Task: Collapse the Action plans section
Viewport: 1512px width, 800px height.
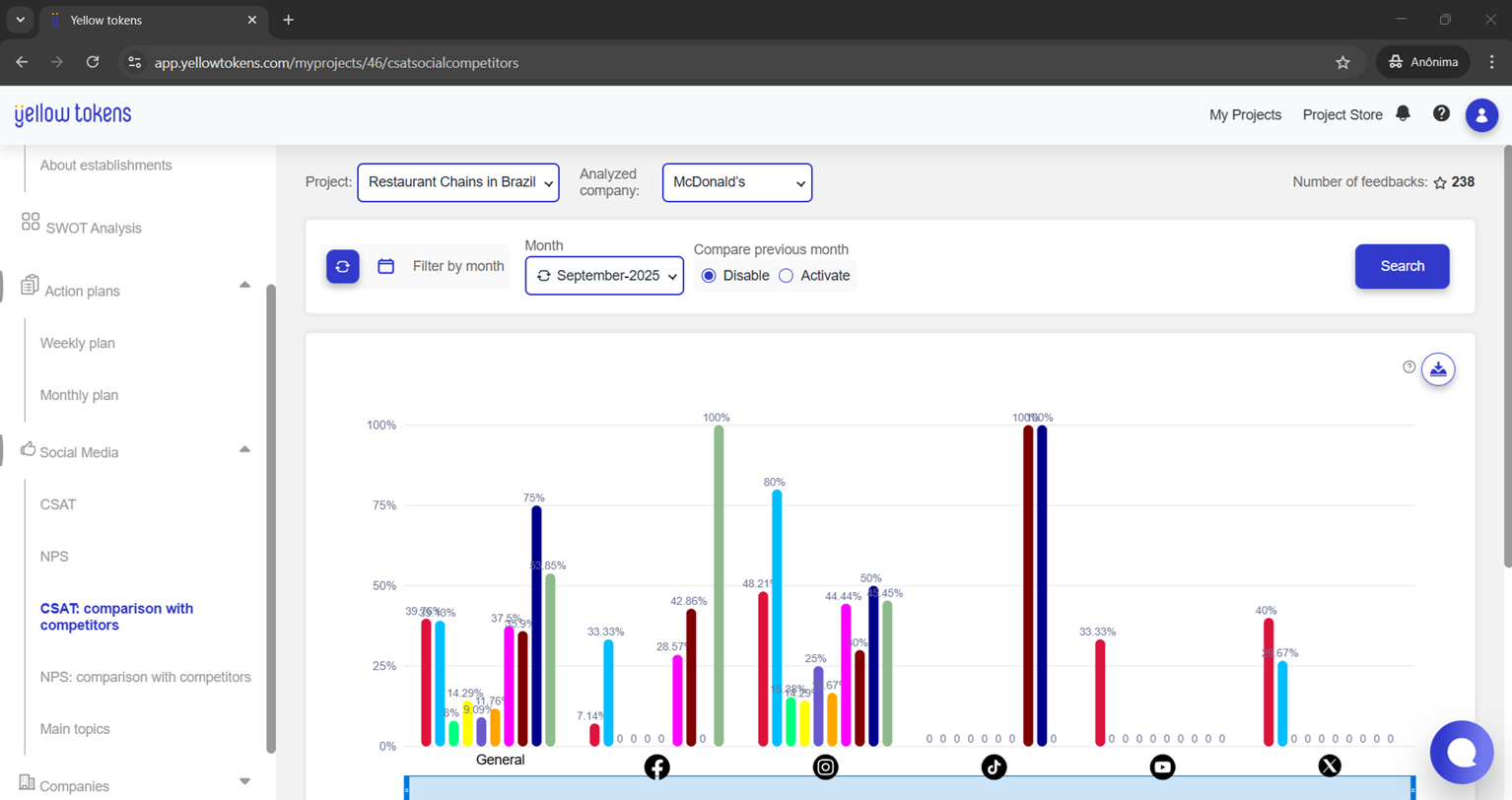Action: [x=244, y=286]
